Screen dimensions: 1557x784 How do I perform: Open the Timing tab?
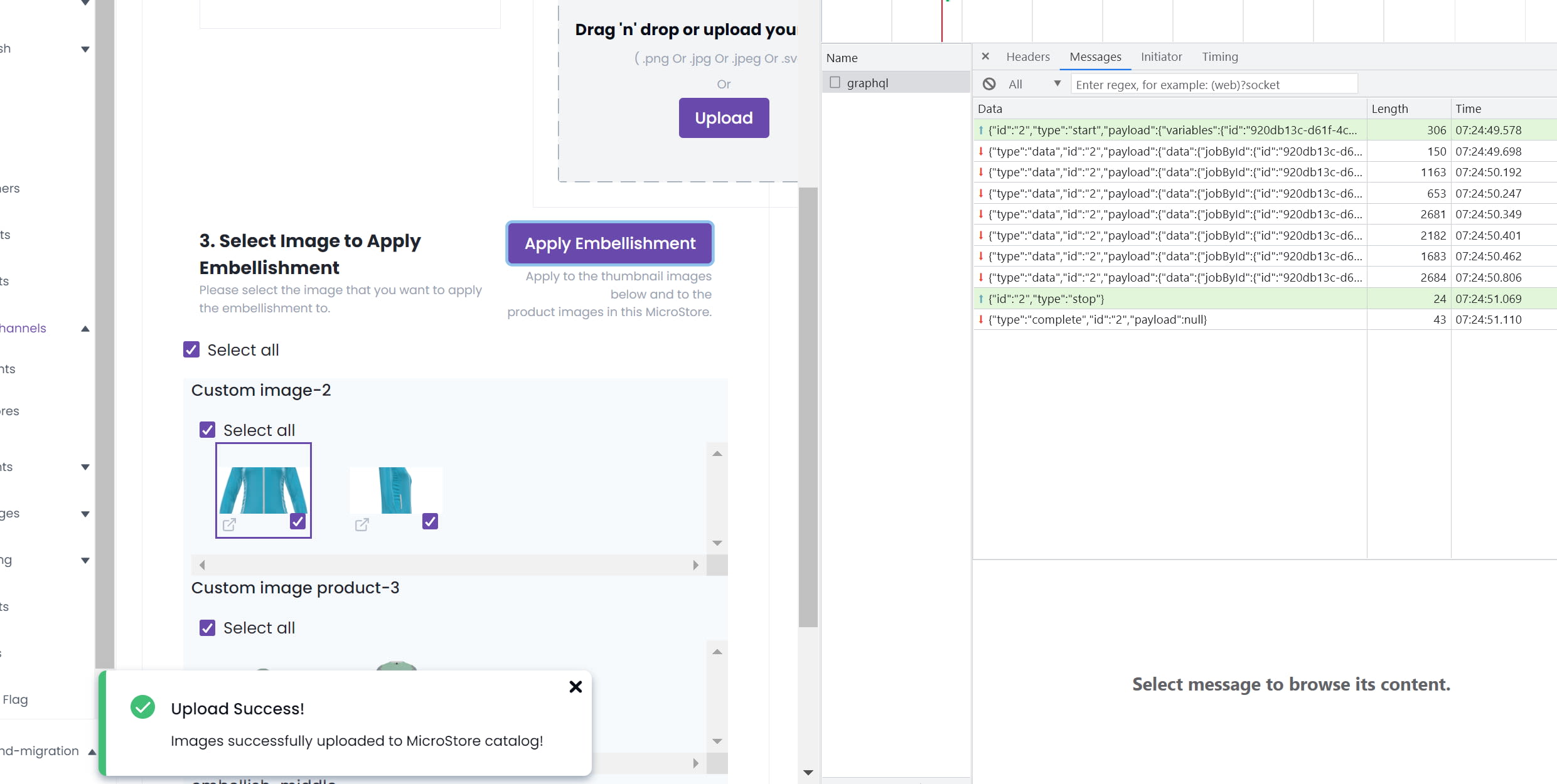click(x=1219, y=56)
